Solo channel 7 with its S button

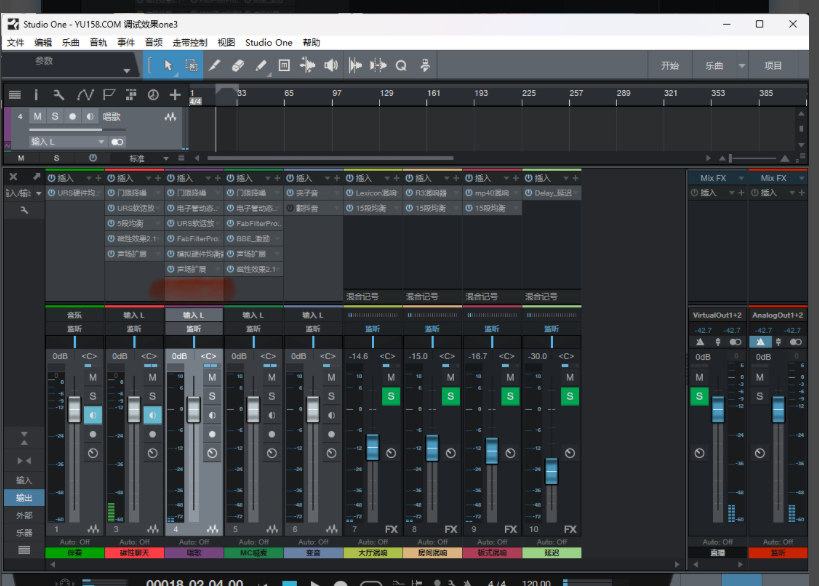390,396
